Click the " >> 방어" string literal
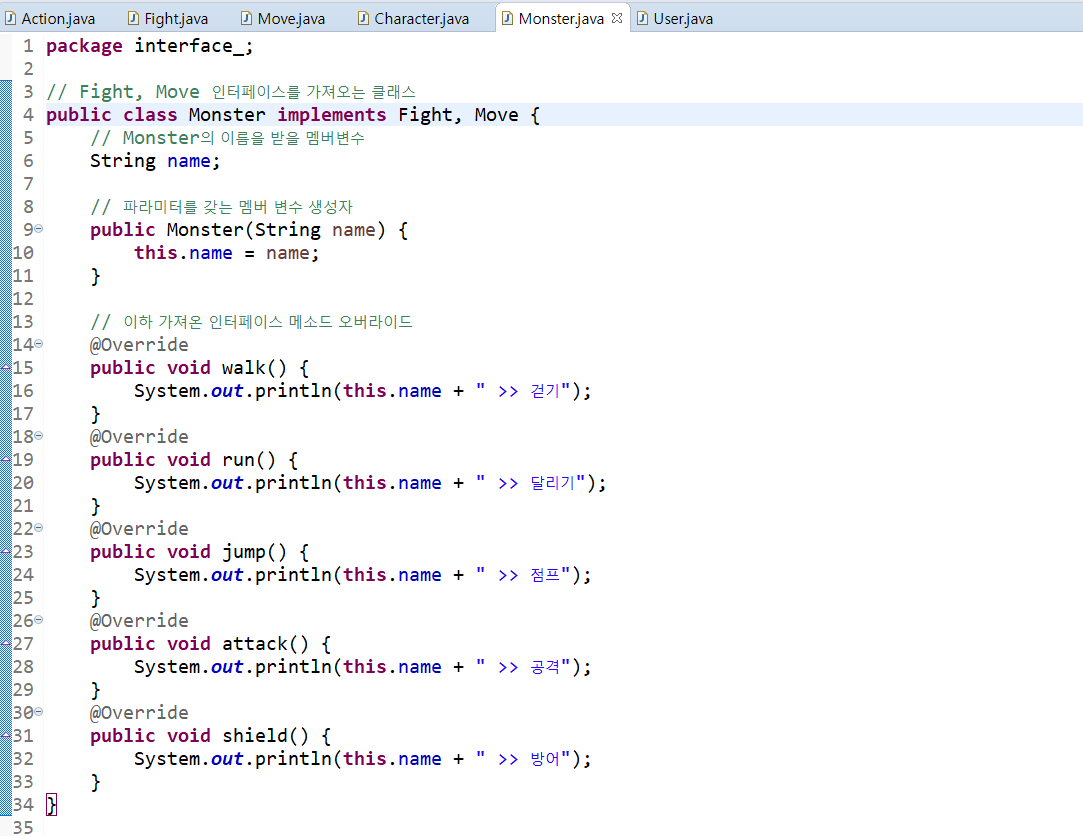The height and width of the screenshot is (836, 1083). coord(523,759)
